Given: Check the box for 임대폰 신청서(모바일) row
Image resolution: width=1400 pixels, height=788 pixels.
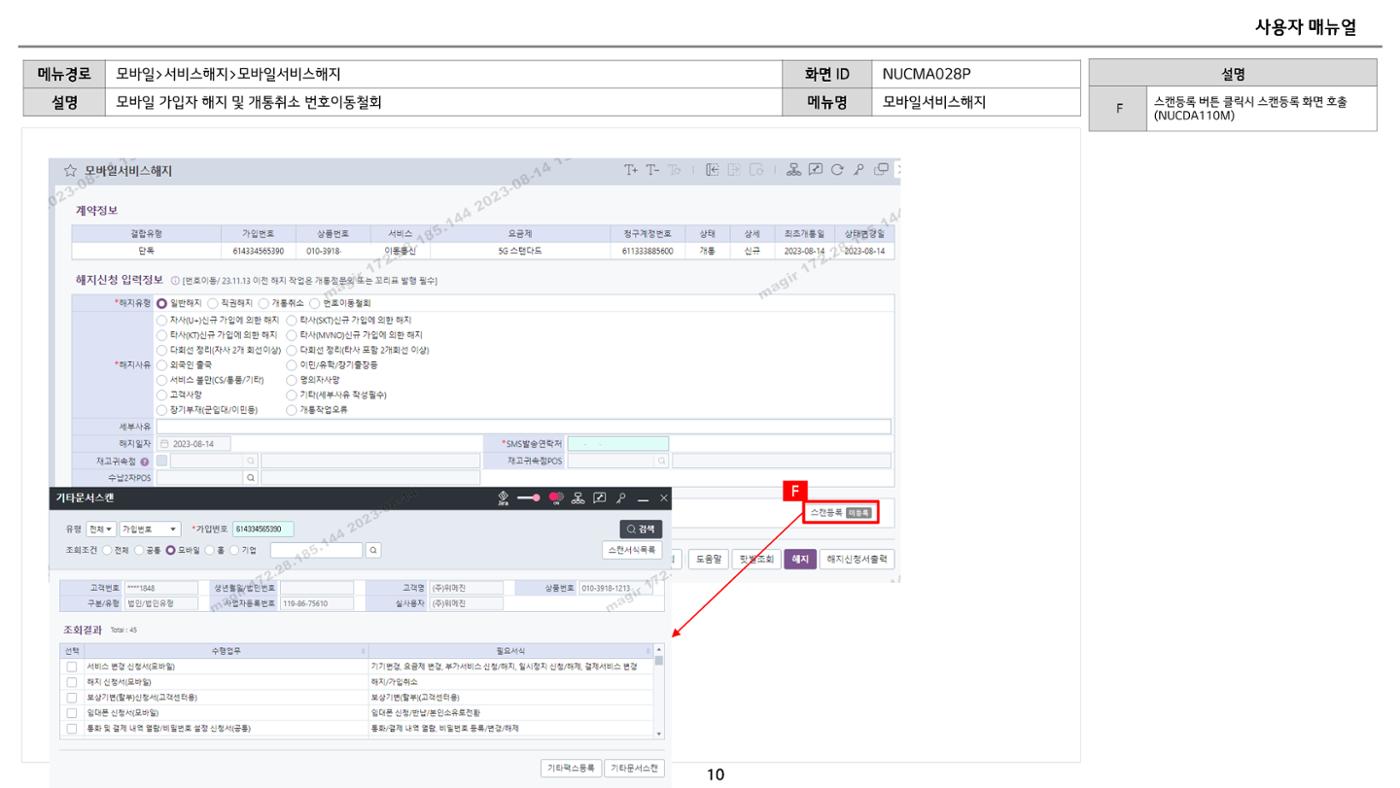Looking at the screenshot, I should (x=71, y=712).
